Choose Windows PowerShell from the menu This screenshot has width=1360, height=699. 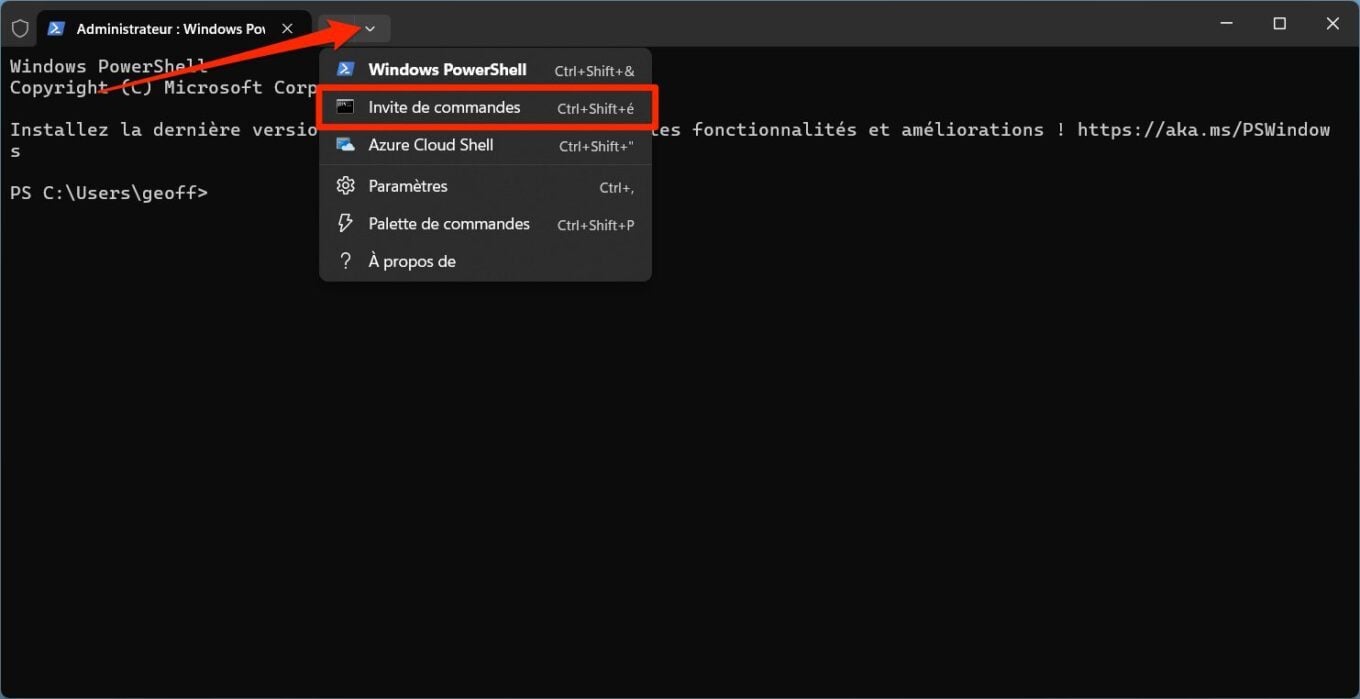pos(485,70)
